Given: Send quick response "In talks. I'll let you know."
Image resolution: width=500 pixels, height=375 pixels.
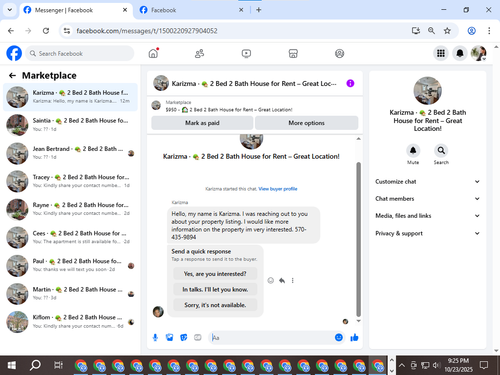Looking at the screenshot, I should coord(215,289).
